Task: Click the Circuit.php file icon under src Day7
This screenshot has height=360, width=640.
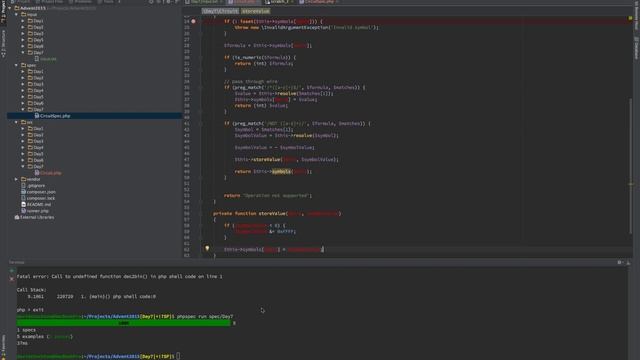Action: [x=37, y=173]
